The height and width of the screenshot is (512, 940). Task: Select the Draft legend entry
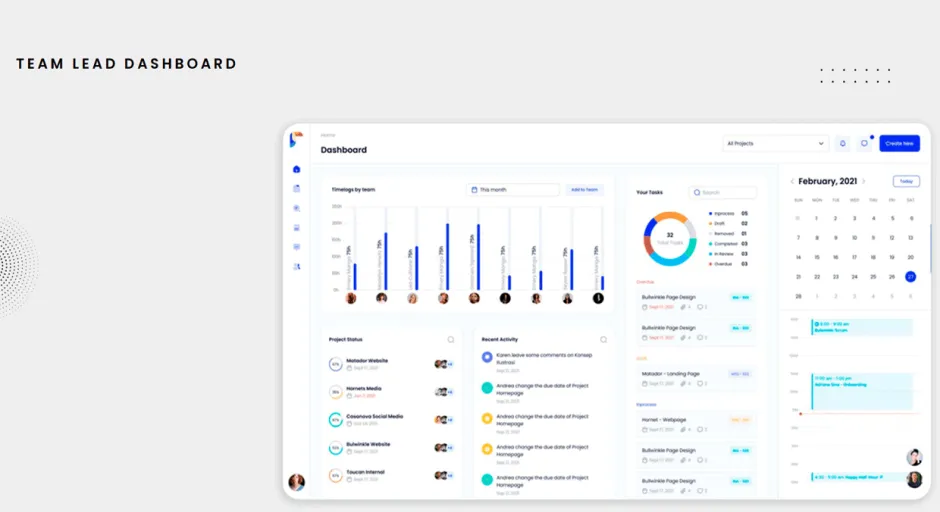[x=728, y=224]
